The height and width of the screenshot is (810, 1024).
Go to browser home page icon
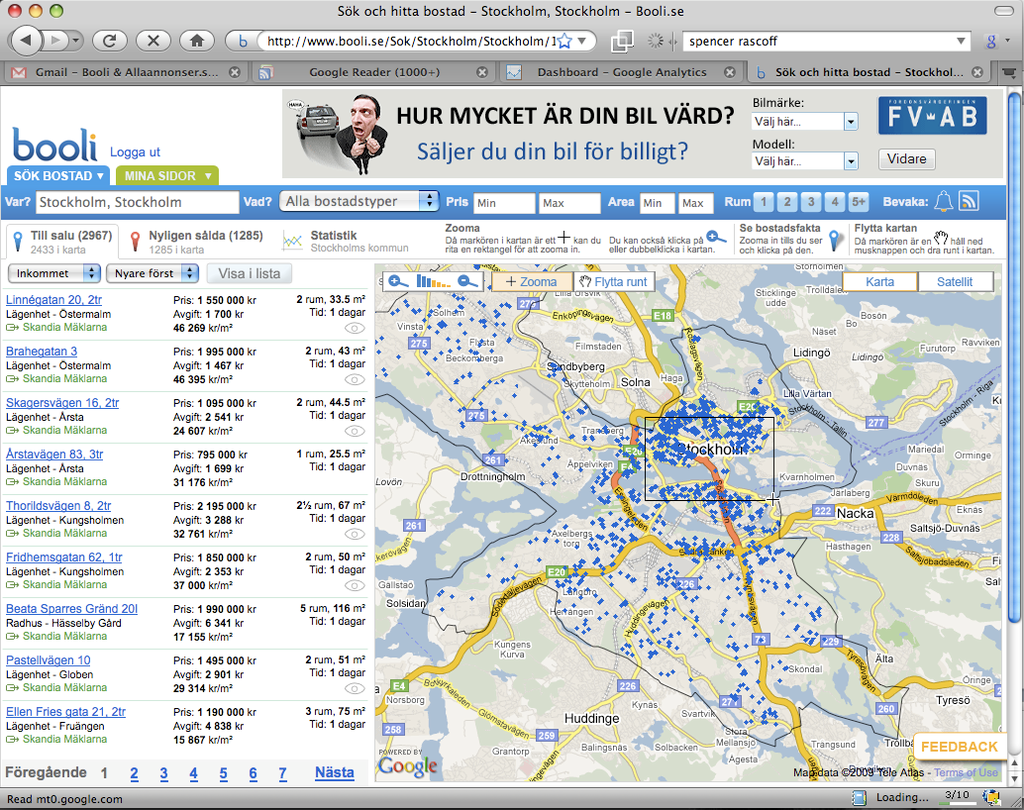pyautogui.click(x=197, y=40)
